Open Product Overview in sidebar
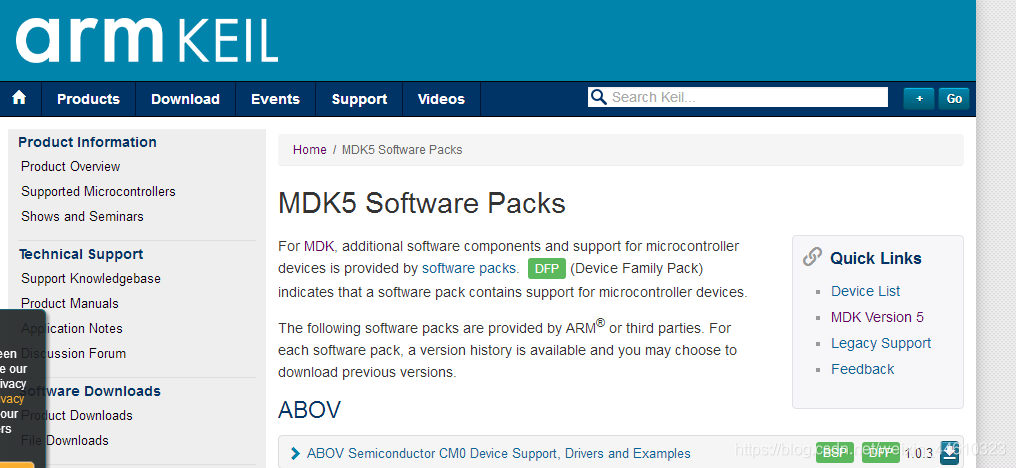Viewport: 1016px width, 468px height. point(71,167)
